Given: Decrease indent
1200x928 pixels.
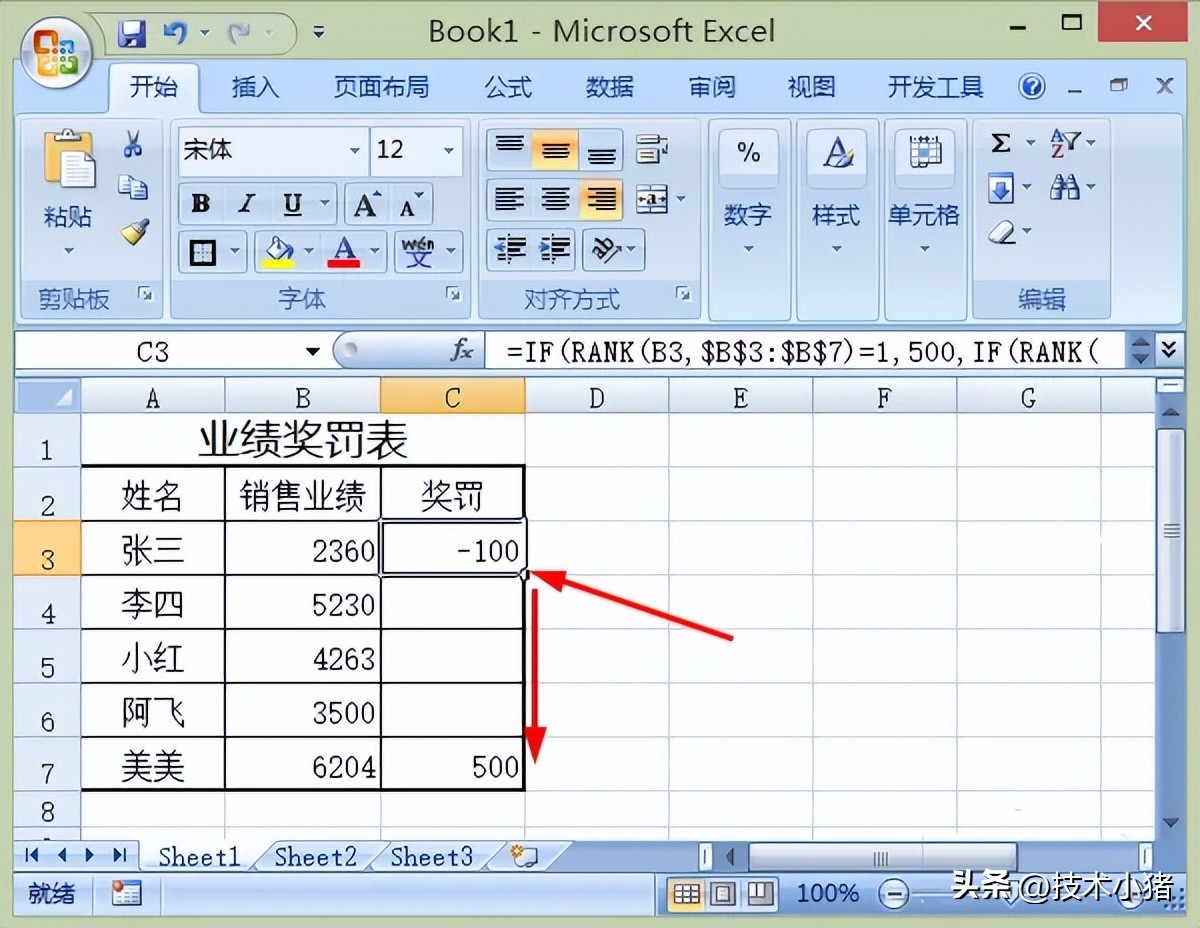Looking at the screenshot, I should [510, 249].
